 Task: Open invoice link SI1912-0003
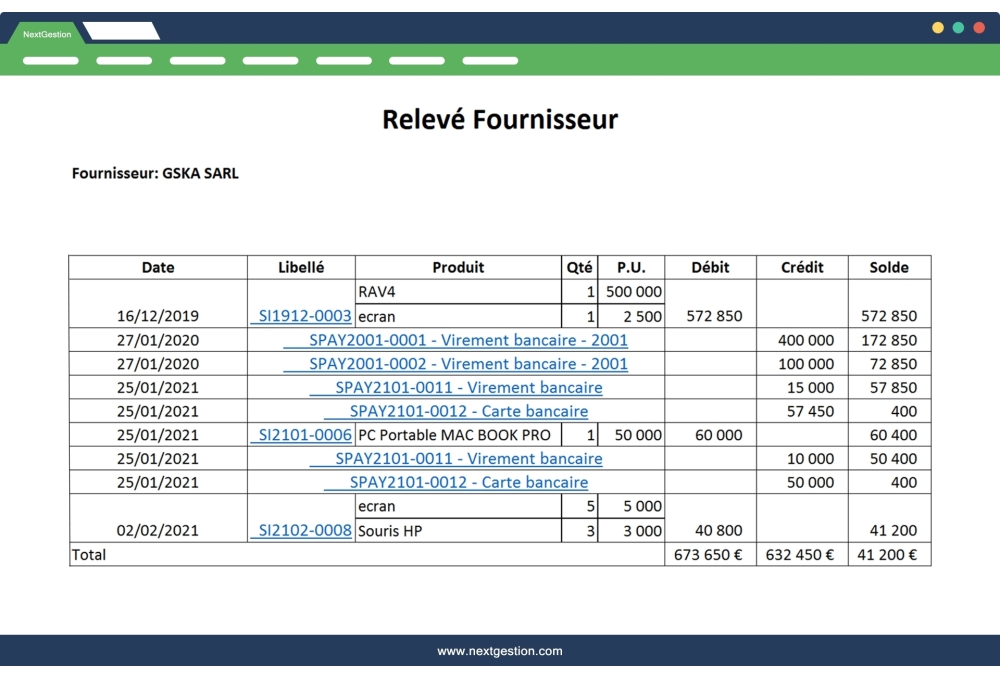coord(301,316)
